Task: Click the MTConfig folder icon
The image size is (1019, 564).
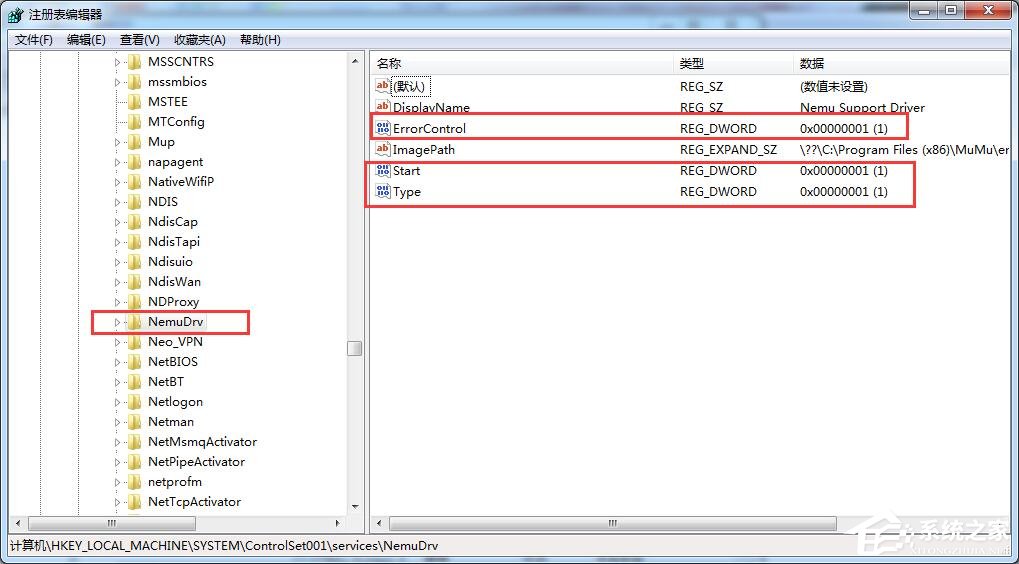Action: point(135,122)
